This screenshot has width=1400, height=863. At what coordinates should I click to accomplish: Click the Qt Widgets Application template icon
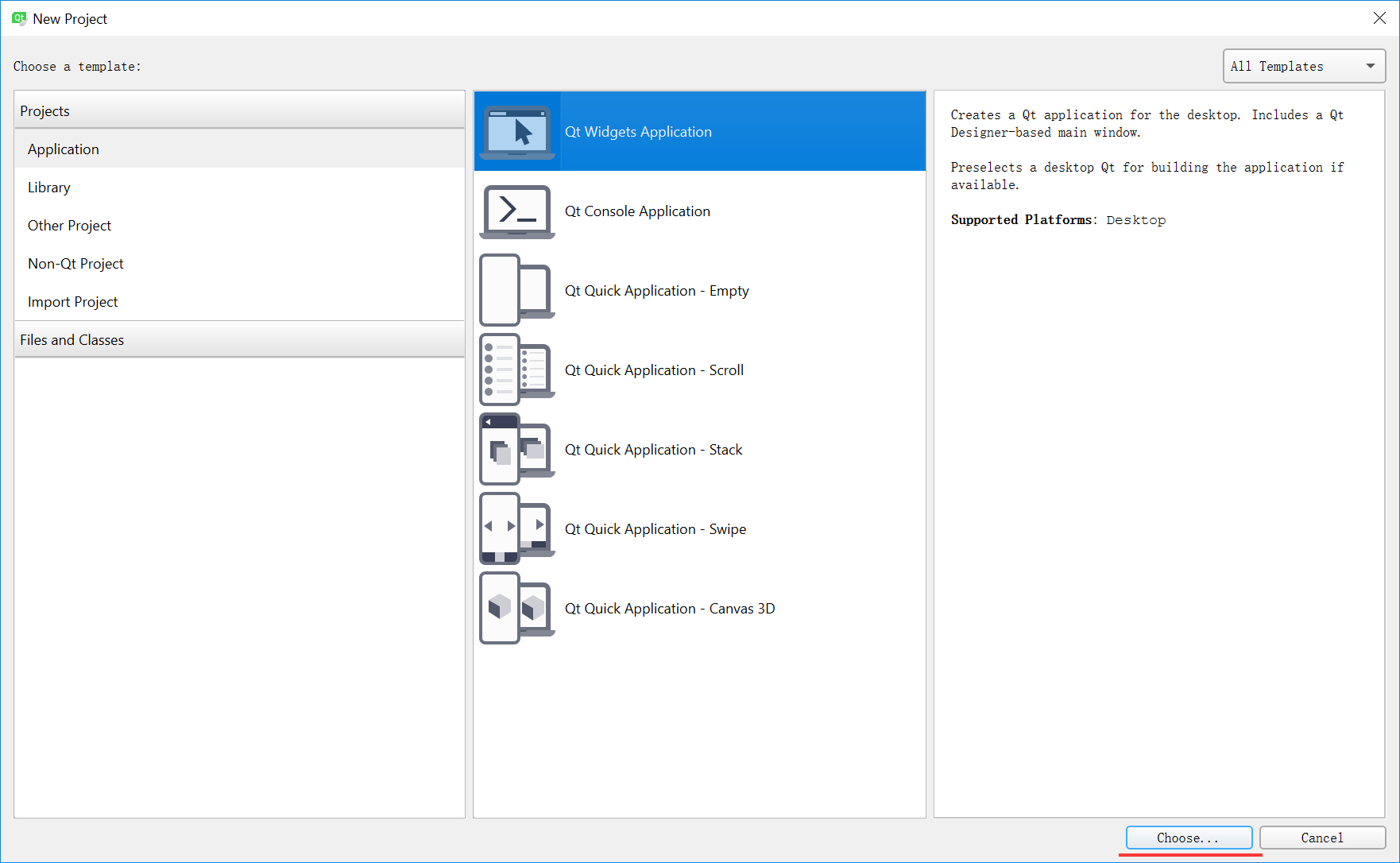click(x=517, y=132)
